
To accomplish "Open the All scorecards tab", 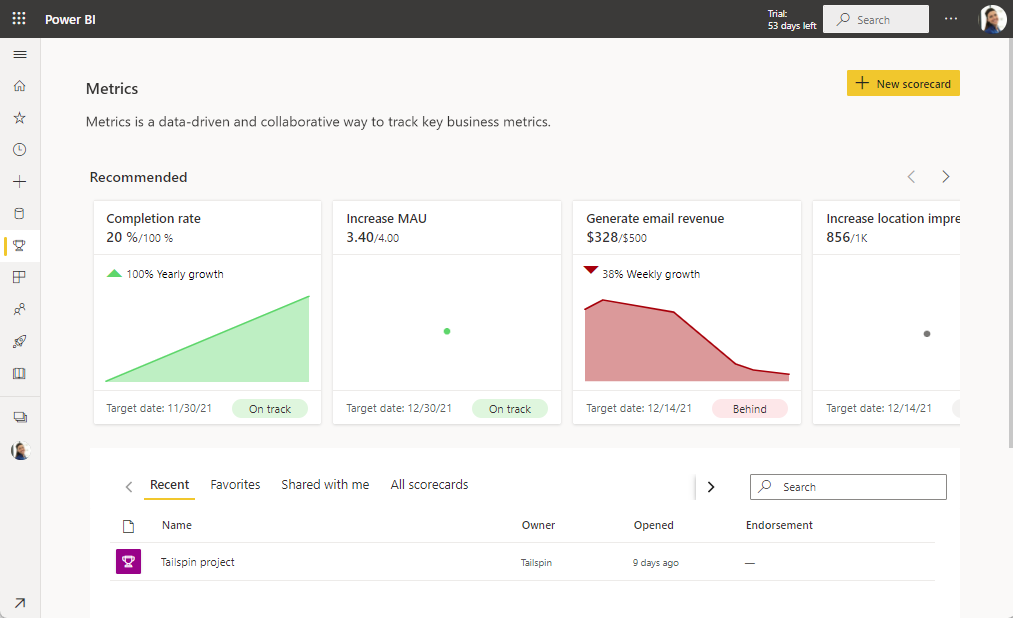I will coord(429,484).
